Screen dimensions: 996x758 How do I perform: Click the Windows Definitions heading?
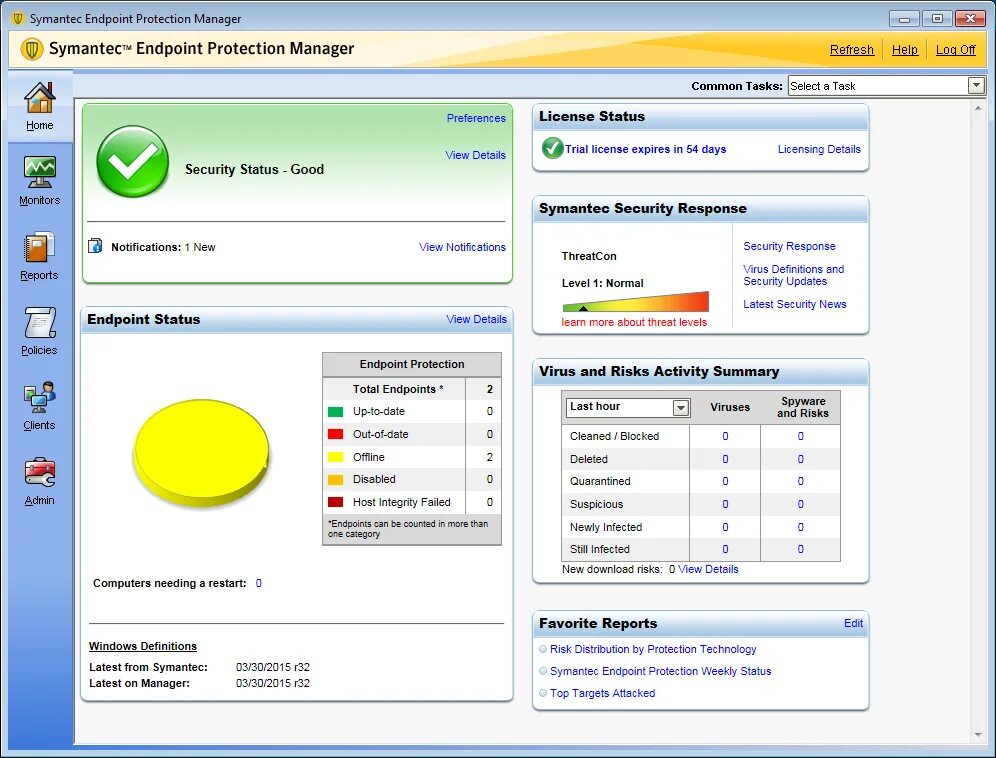pyautogui.click(x=143, y=646)
